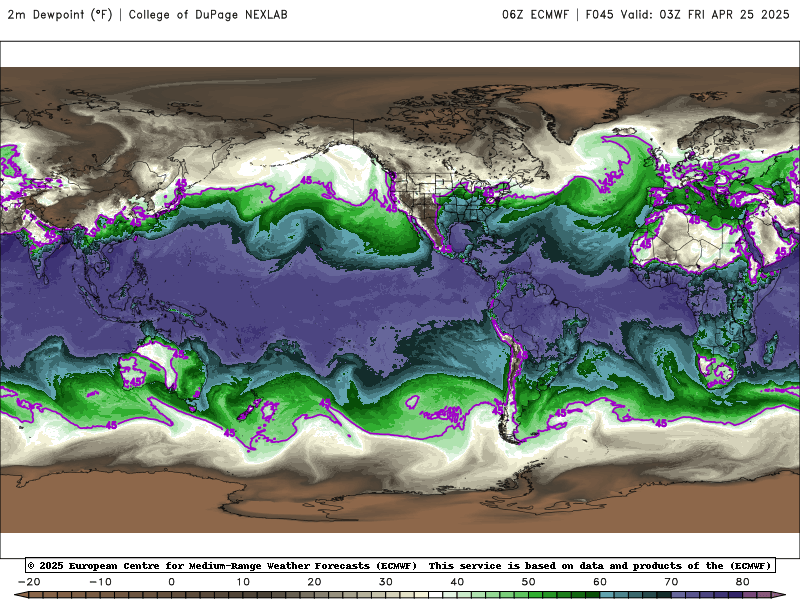Click the '40' color scale label
Viewport: 800px width, 600px height.
pyautogui.click(x=457, y=582)
